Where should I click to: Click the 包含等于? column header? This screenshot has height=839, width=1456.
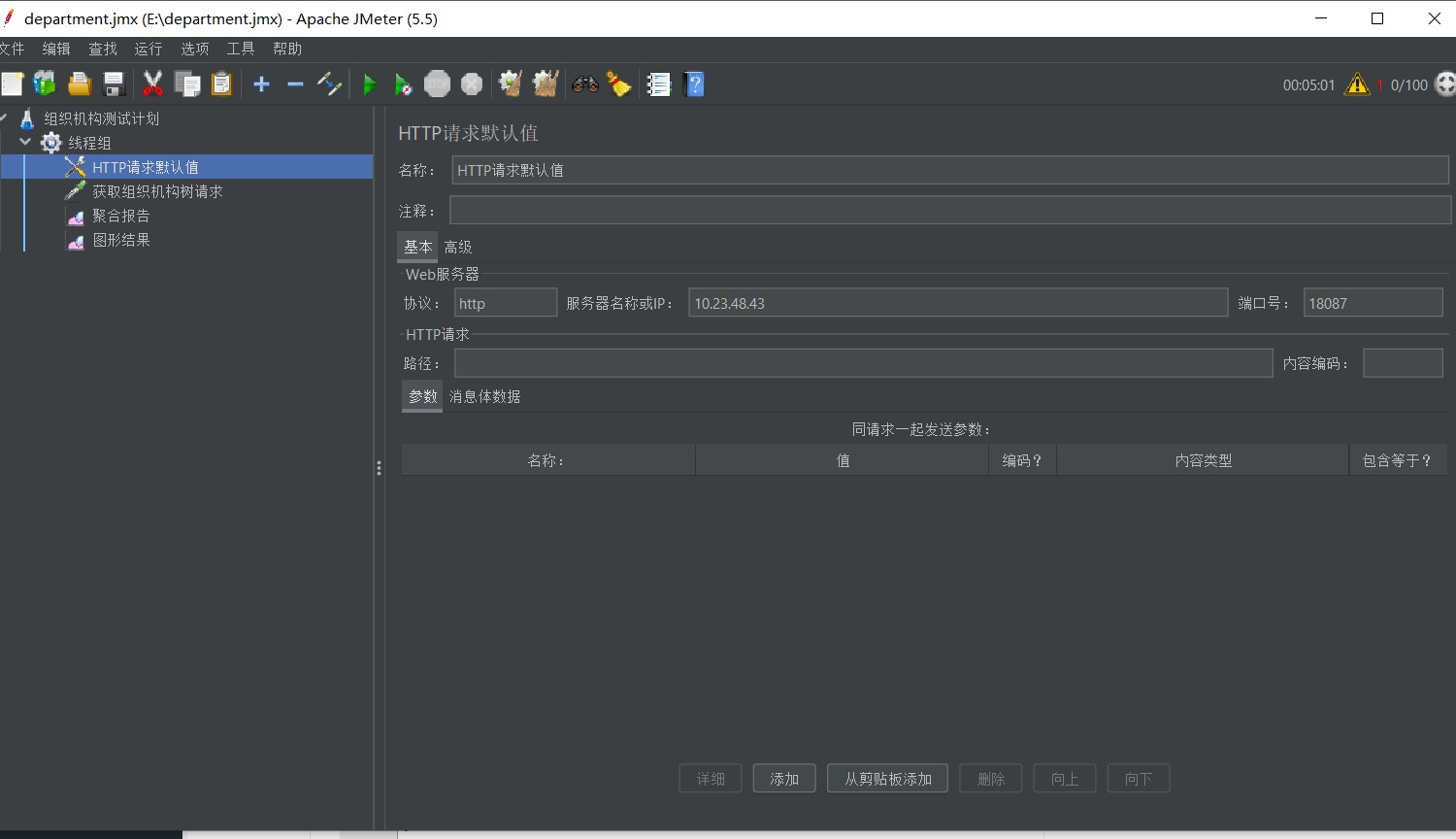coord(1398,460)
